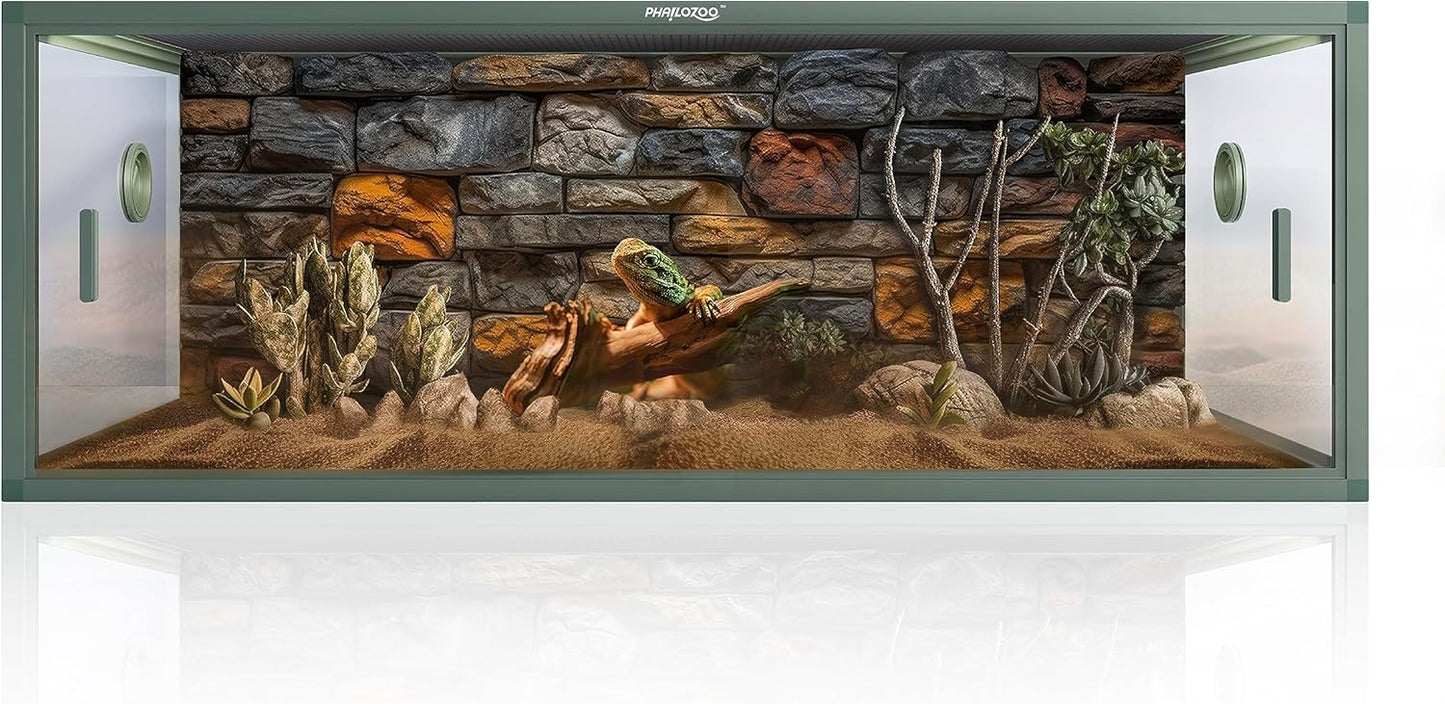Pick the bright orange stone in the wall
This screenshot has height=704, width=1445.
pos(393,215)
